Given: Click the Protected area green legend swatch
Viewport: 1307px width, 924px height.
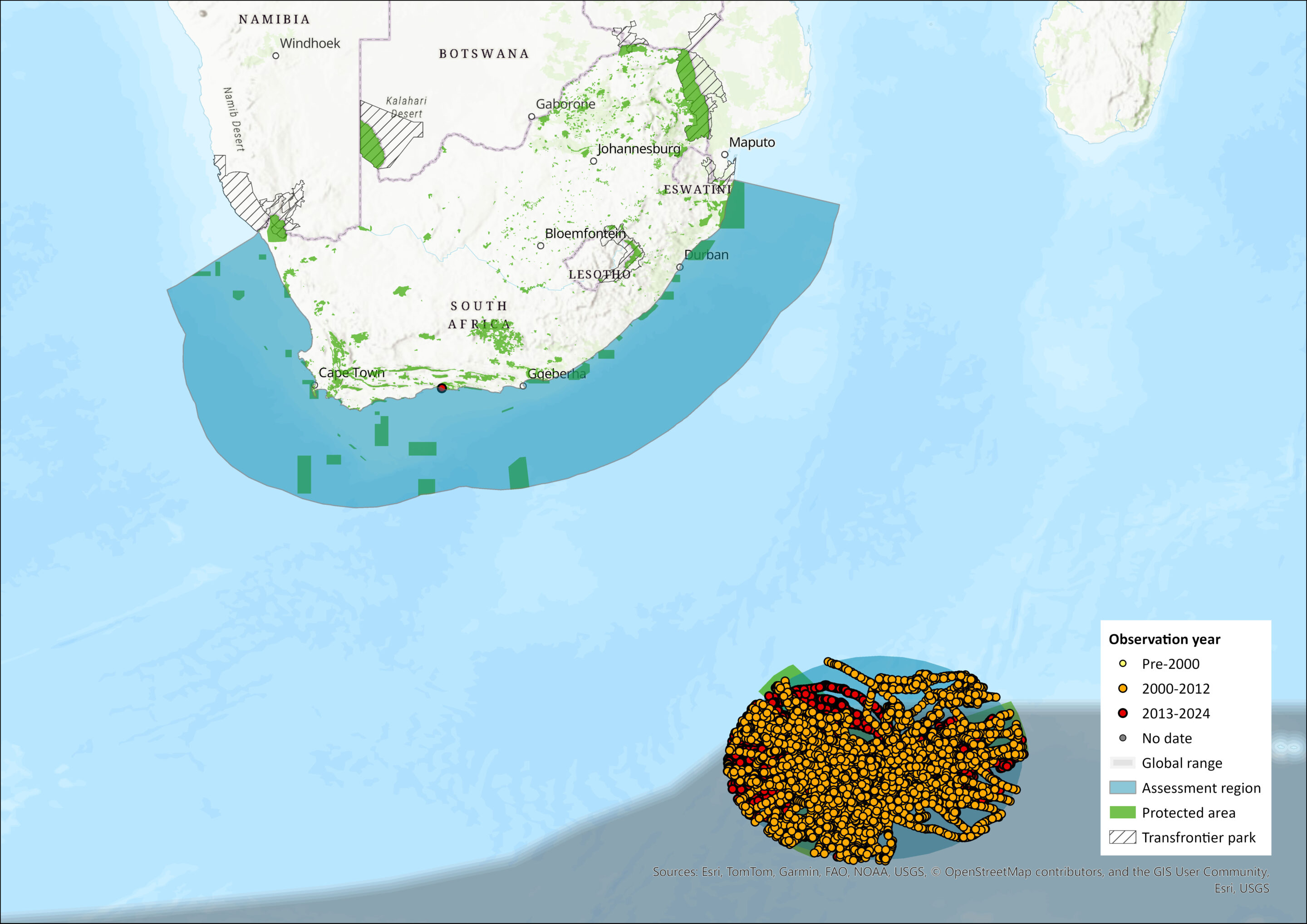Looking at the screenshot, I should pos(1123,812).
